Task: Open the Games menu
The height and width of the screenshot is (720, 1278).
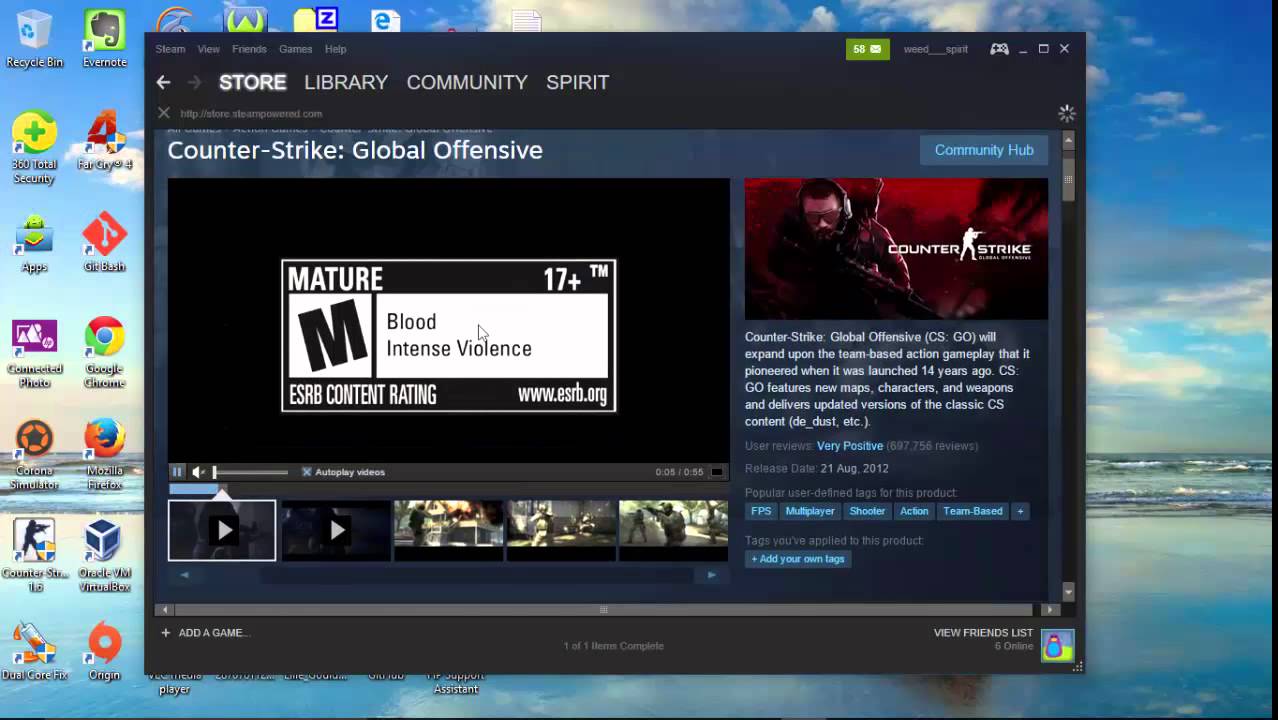Action: [296, 49]
